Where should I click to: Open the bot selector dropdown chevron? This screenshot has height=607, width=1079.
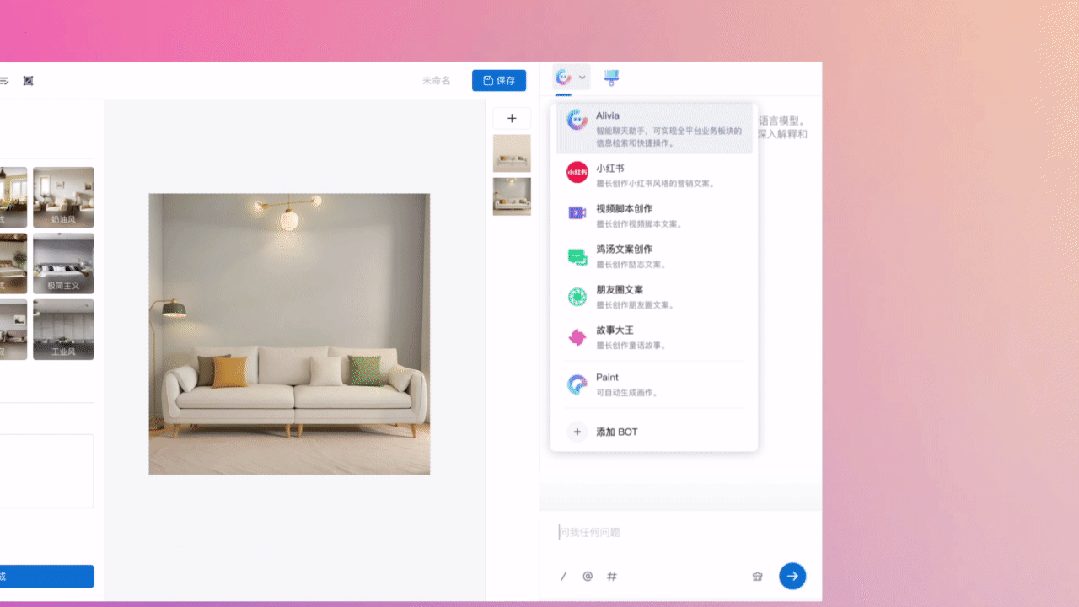(582, 78)
